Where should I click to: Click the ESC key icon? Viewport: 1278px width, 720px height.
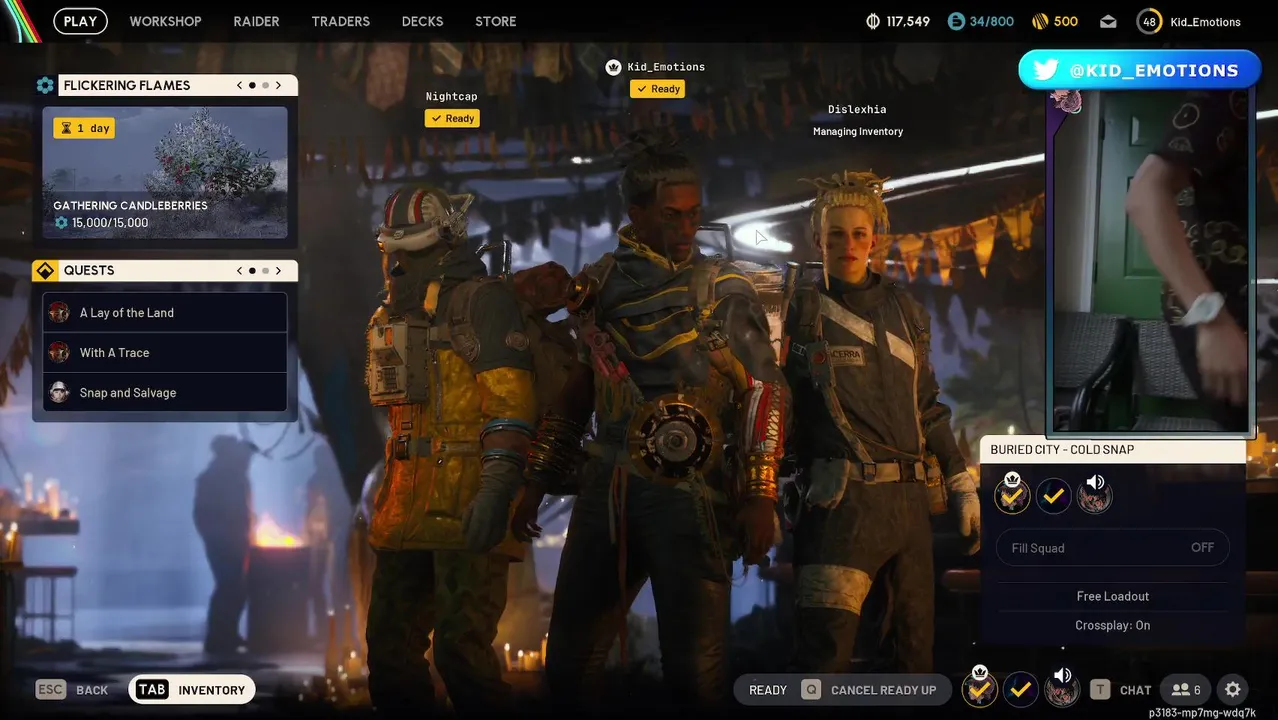(52, 689)
